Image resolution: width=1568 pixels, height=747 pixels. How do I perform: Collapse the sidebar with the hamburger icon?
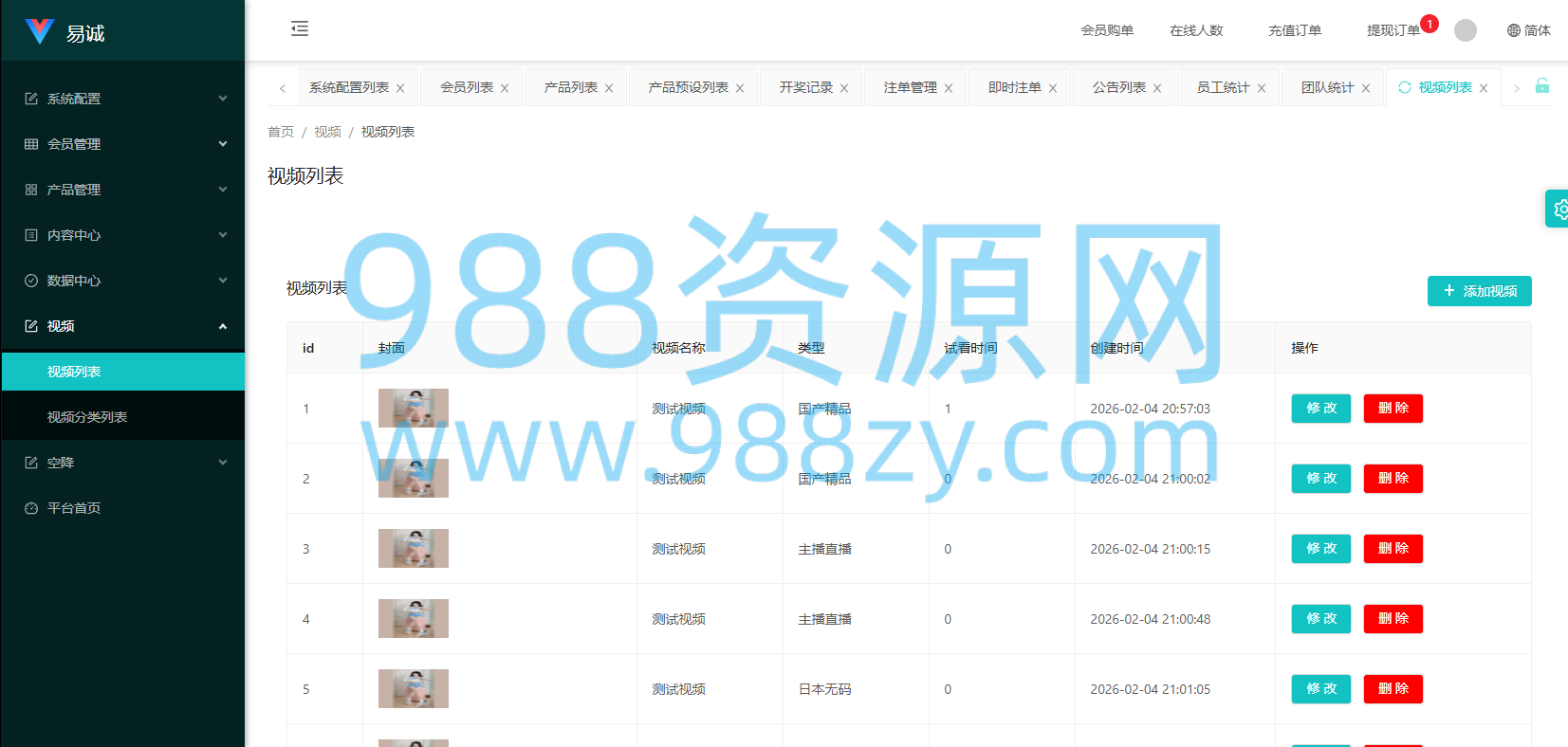(x=300, y=28)
